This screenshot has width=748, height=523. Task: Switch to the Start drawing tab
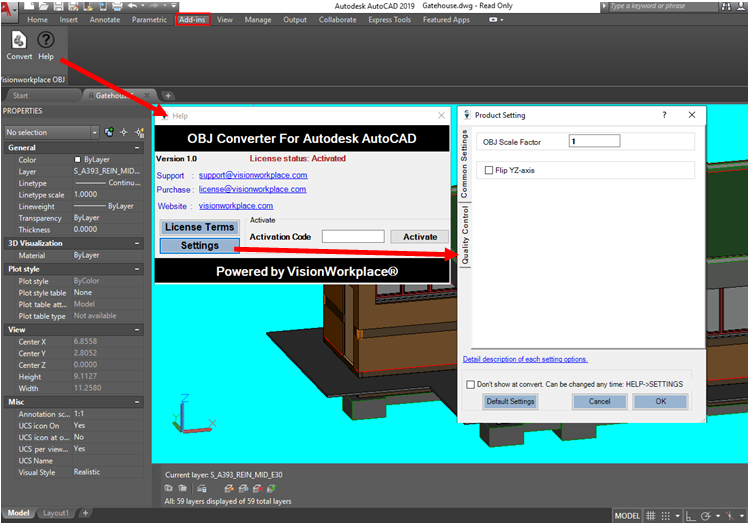pyautogui.click(x=21, y=95)
